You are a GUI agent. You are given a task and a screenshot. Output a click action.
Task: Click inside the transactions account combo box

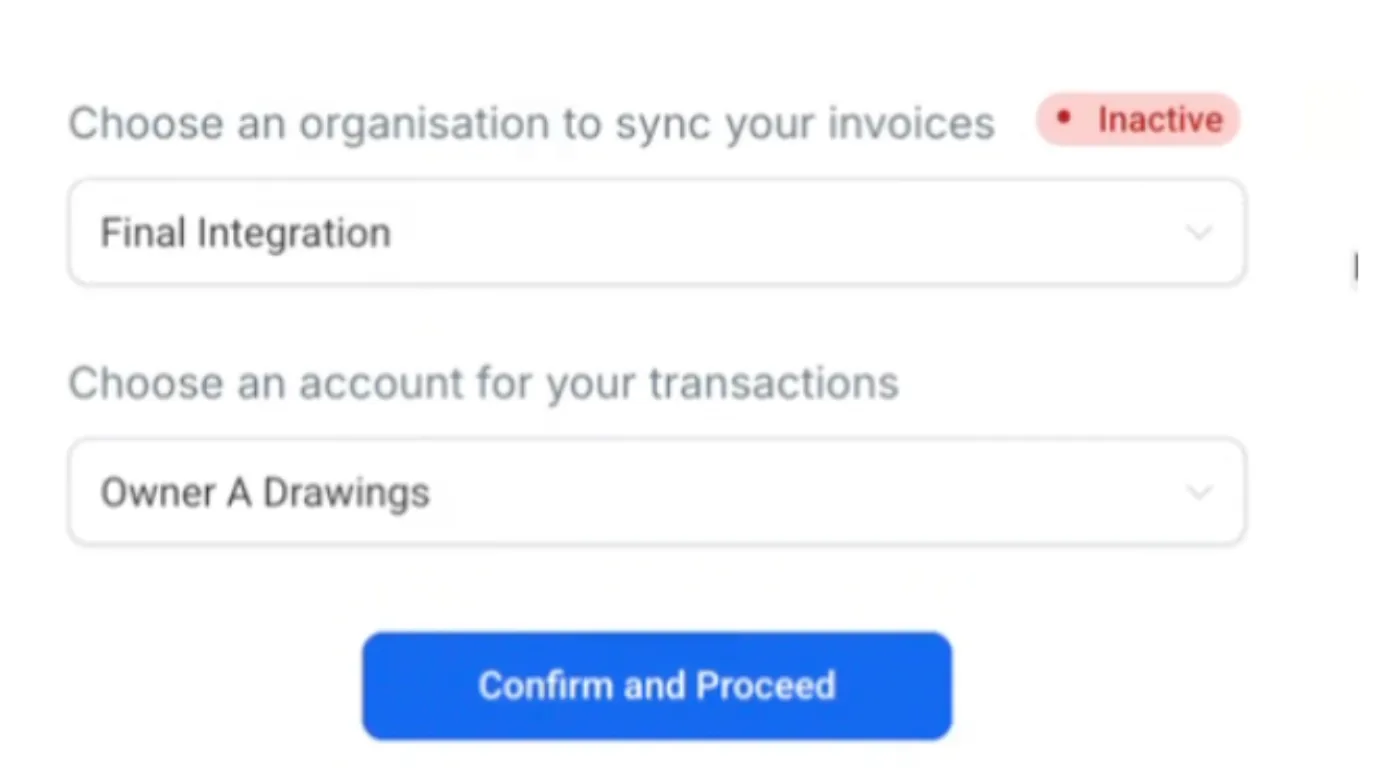tap(656, 491)
